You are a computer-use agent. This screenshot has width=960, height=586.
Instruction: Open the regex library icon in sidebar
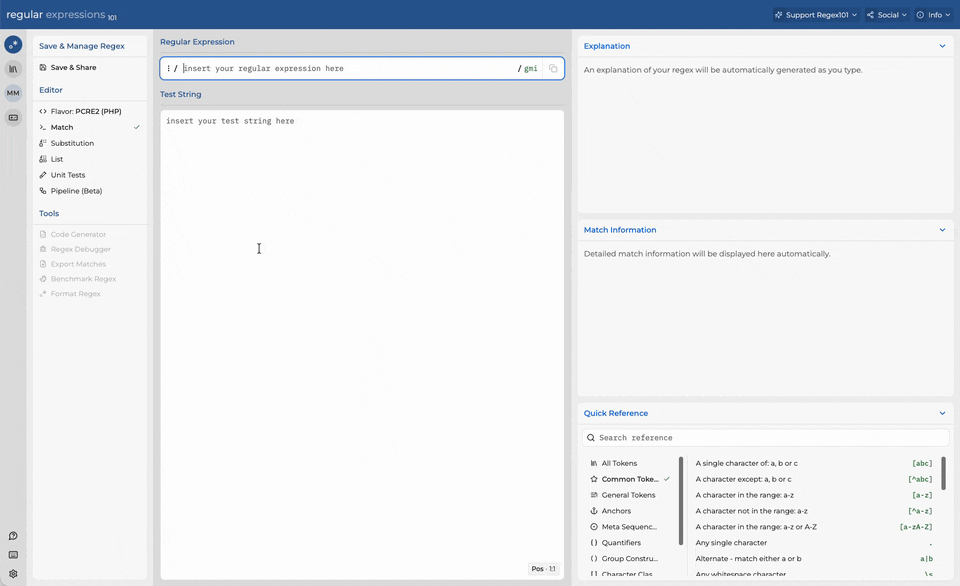(13, 69)
